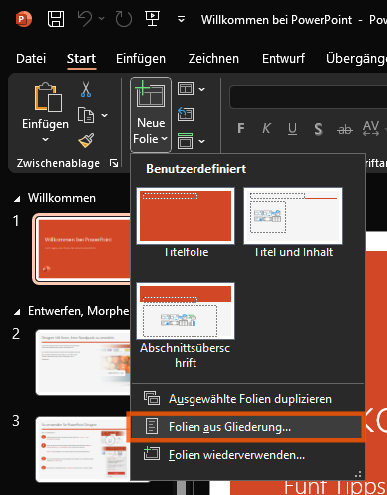Open the undo history dropdown arrow
Screen dimensions: 387x495
click(x=102, y=19)
